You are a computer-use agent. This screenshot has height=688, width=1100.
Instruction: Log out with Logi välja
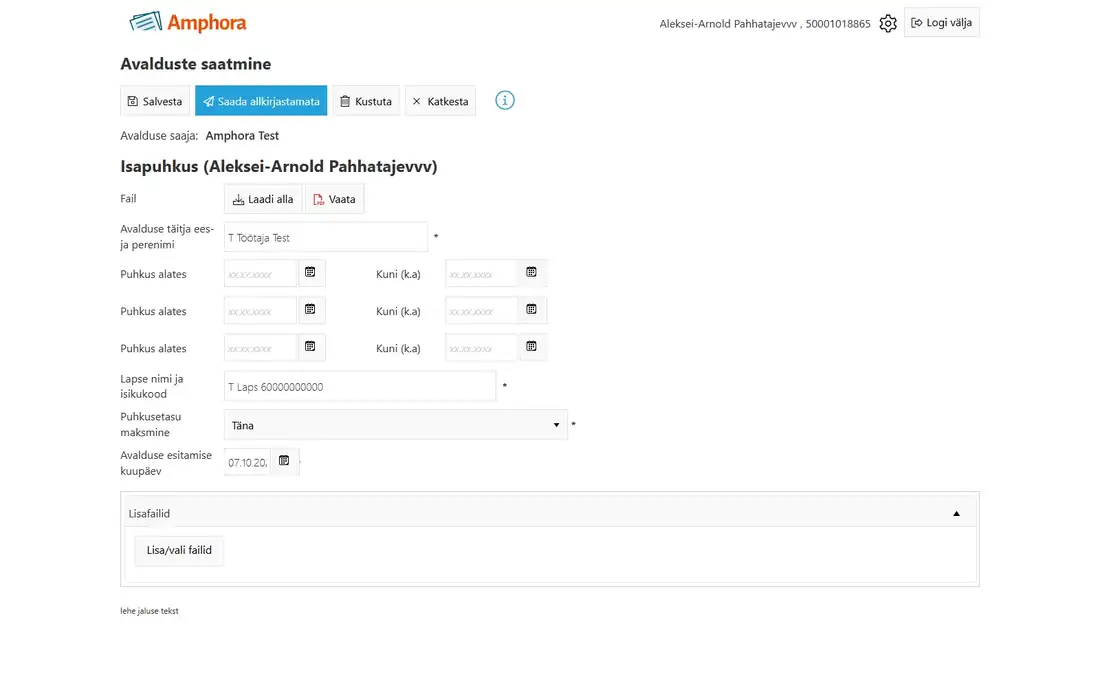pos(941,22)
